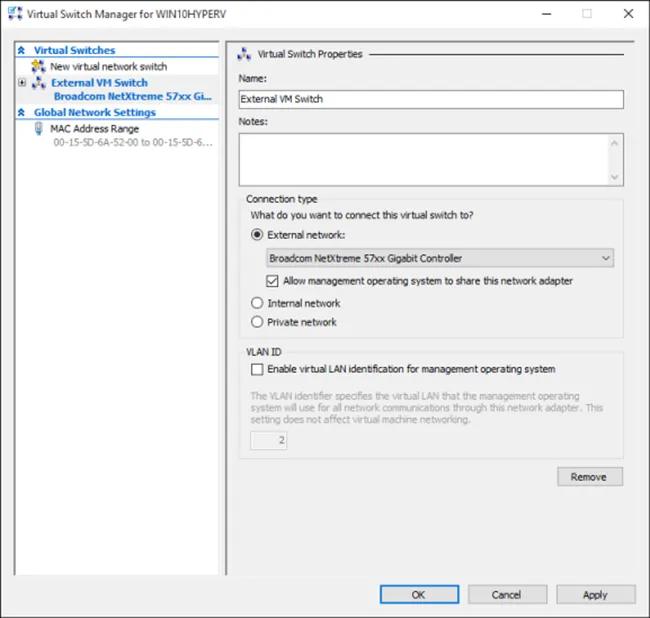
Task: Uncheck Allow management operating system sharing
Action: [273, 281]
